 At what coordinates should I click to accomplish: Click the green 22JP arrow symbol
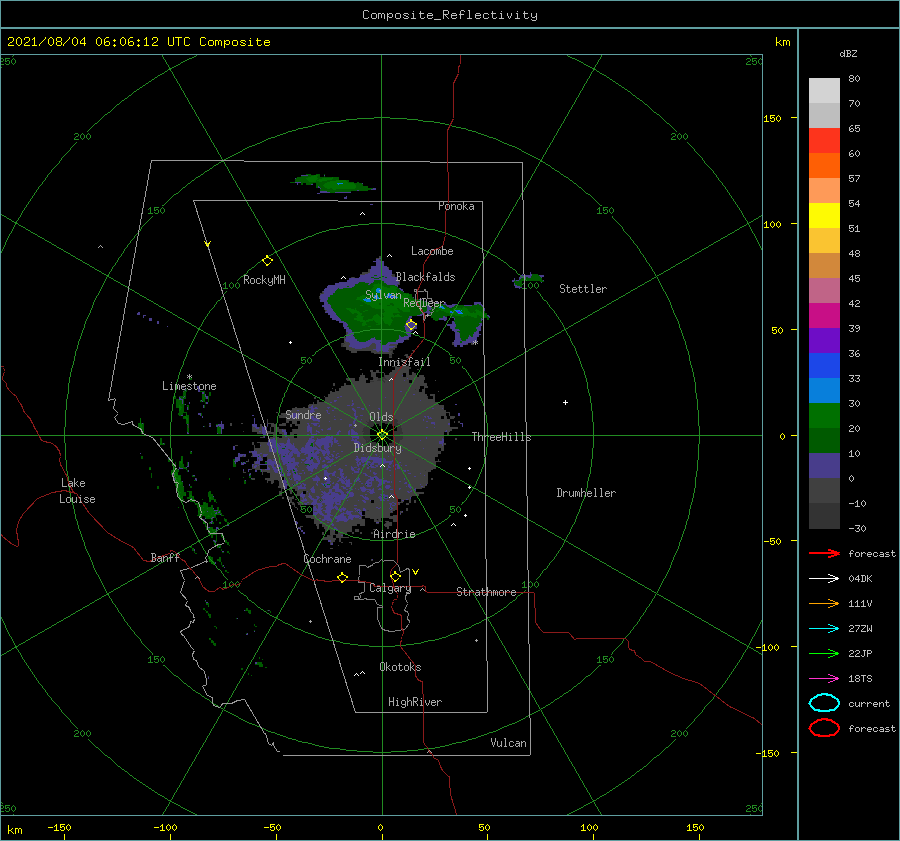point(824,653)
